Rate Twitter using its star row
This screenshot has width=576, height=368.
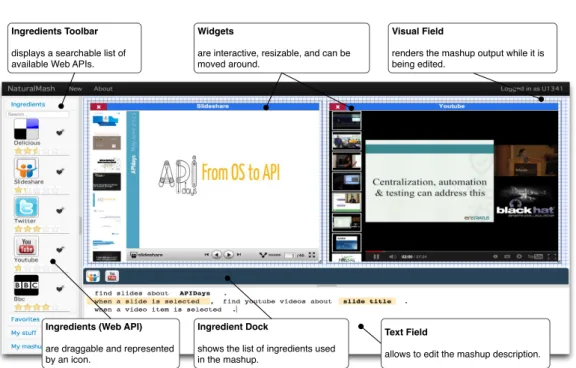pos(36,229)
